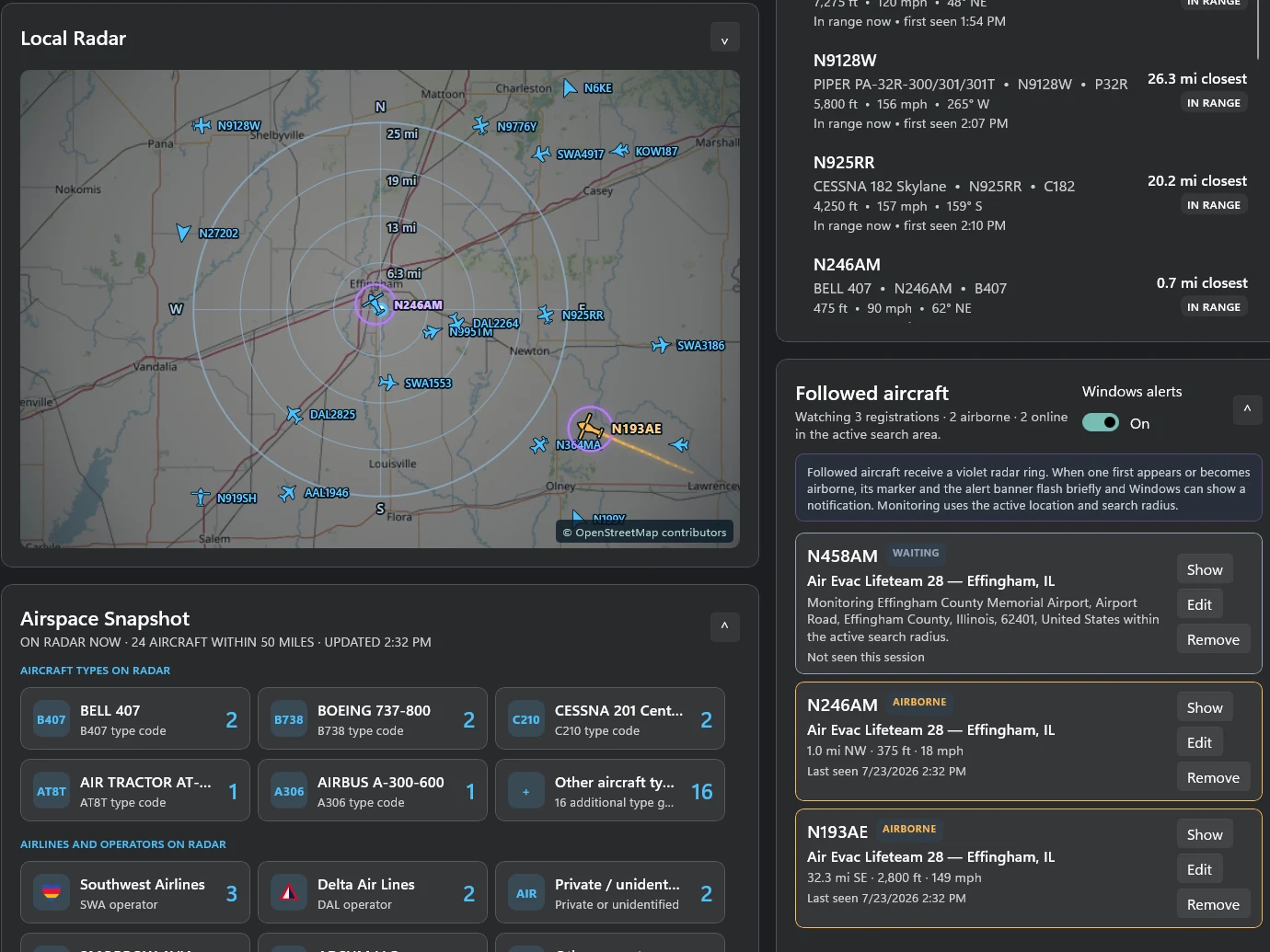Viewport: 1270px width, 952px height.
Task: Click the WAITING status badge for N458AM
Action: click(916, 553)
